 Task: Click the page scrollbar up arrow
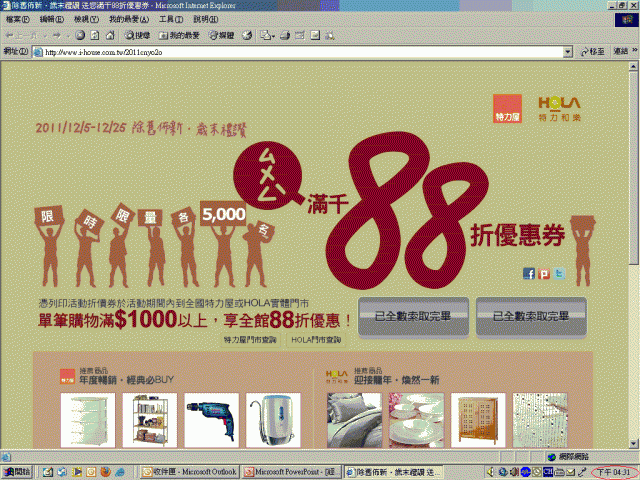tap(633, 66)
